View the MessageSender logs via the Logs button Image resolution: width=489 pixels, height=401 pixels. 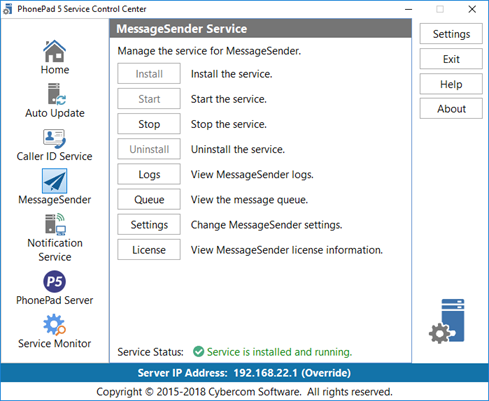click(x=149, y=174)
